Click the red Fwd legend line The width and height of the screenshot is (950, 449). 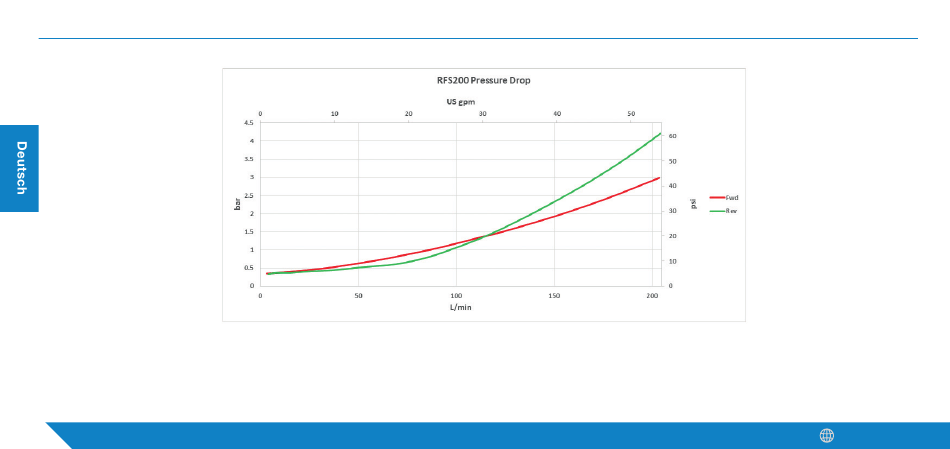pyautogui.click(x=717, y=198)
